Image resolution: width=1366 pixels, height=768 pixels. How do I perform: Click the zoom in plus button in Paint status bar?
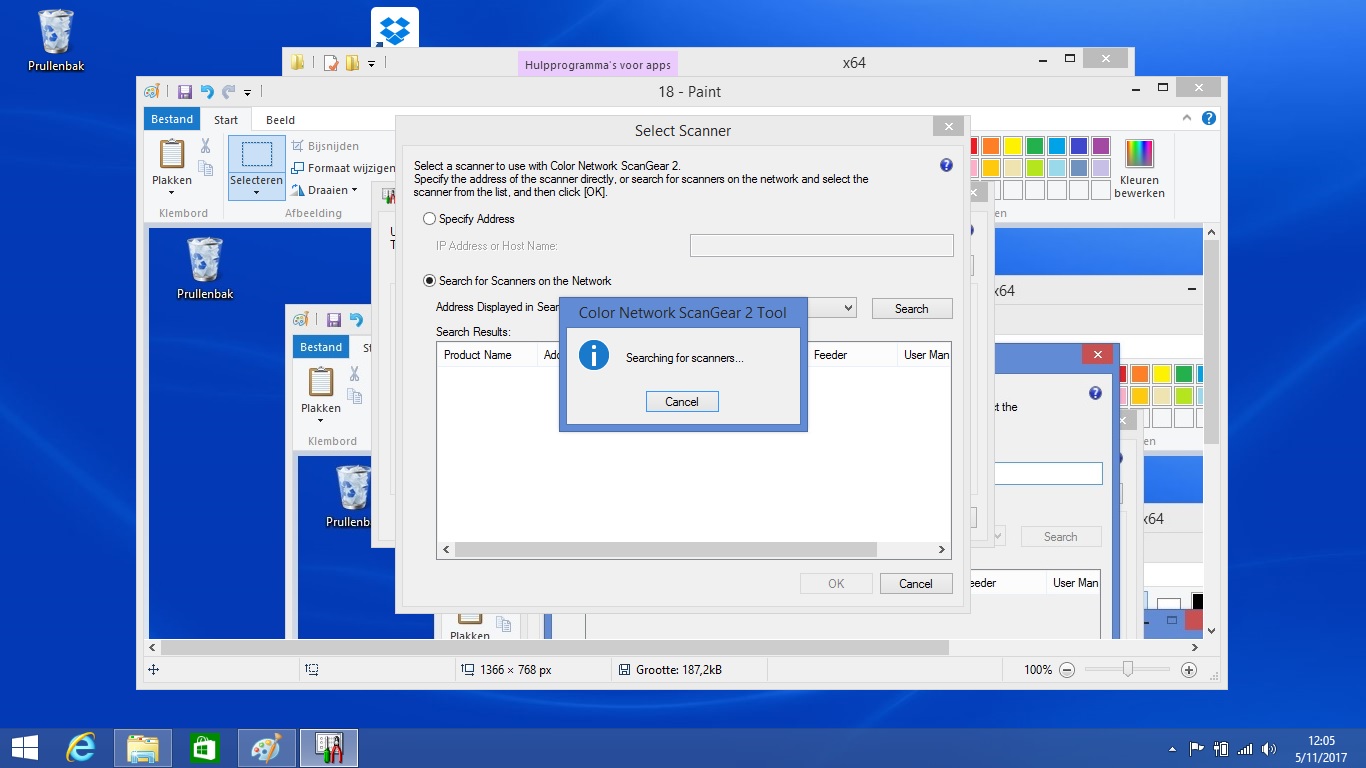point(1189,670)
